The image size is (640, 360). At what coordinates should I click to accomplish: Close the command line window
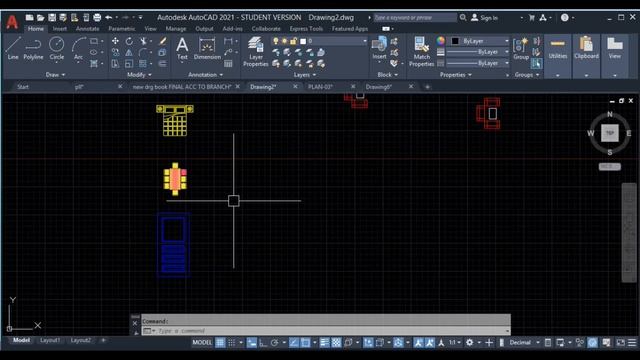click(x=135, y=323)
